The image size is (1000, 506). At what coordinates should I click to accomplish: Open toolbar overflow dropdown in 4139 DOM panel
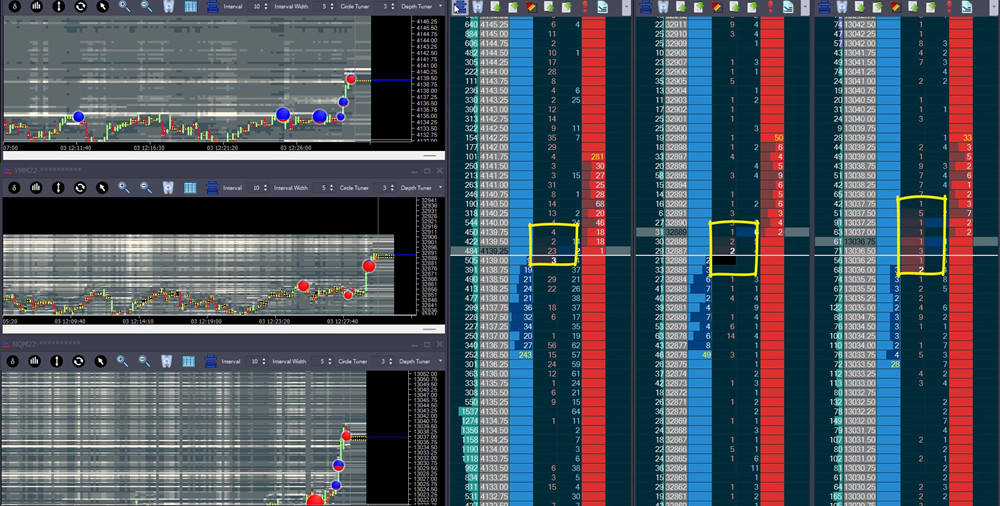point(626,7)
